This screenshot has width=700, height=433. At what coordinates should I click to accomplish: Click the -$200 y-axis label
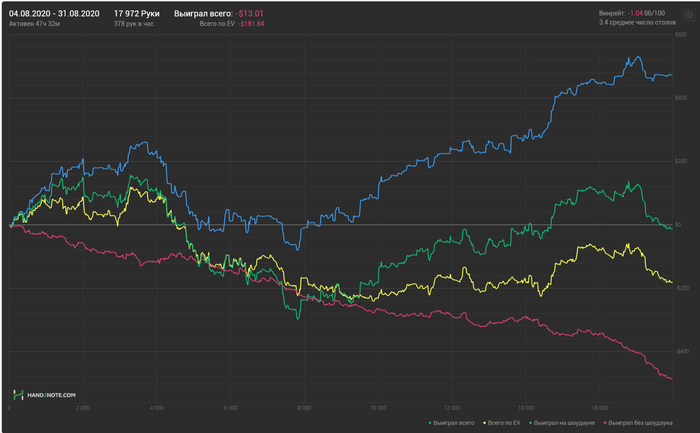pyautogui.click(x=682, y=288)
